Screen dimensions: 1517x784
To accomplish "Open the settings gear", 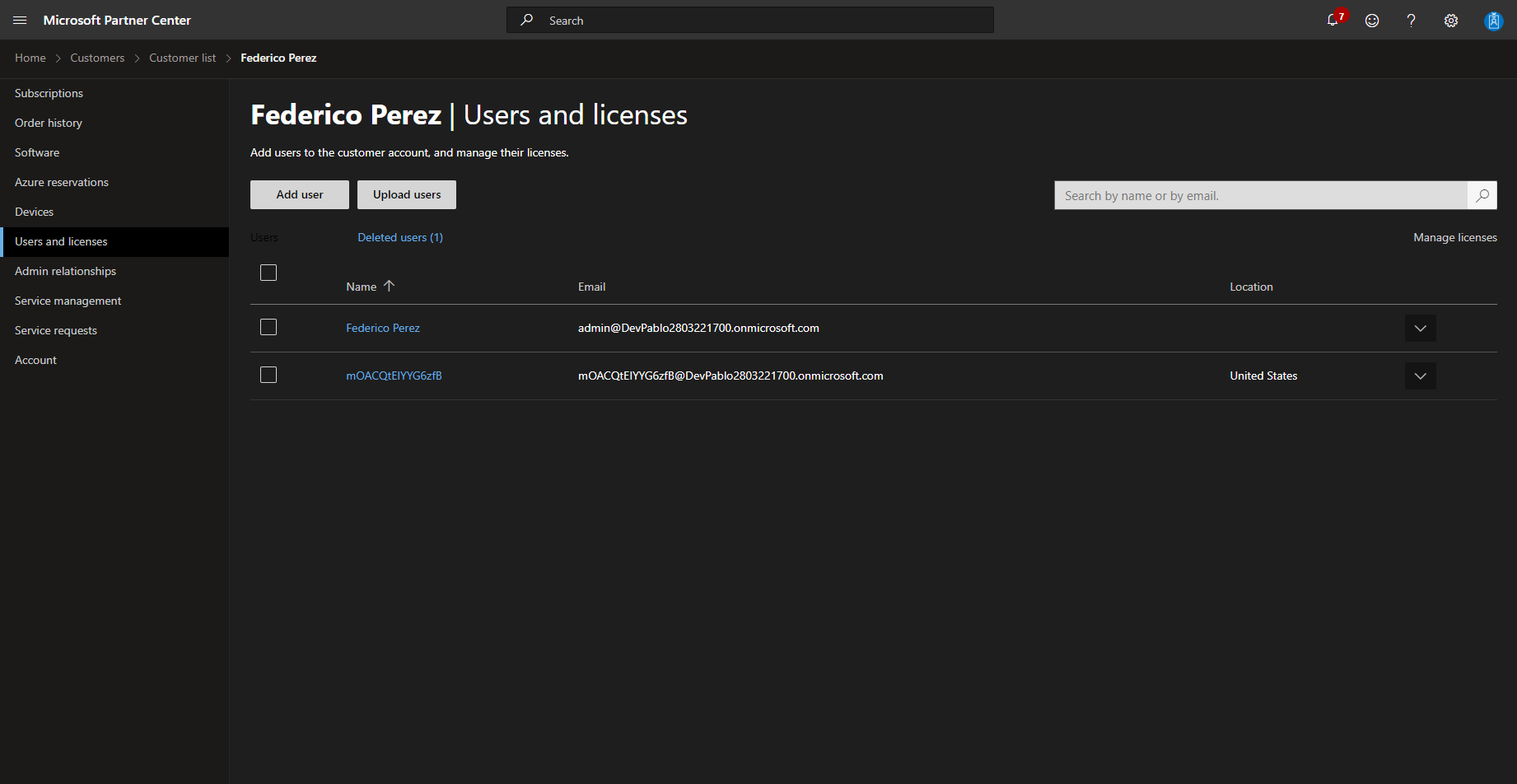I will [x=1451, y=21].
